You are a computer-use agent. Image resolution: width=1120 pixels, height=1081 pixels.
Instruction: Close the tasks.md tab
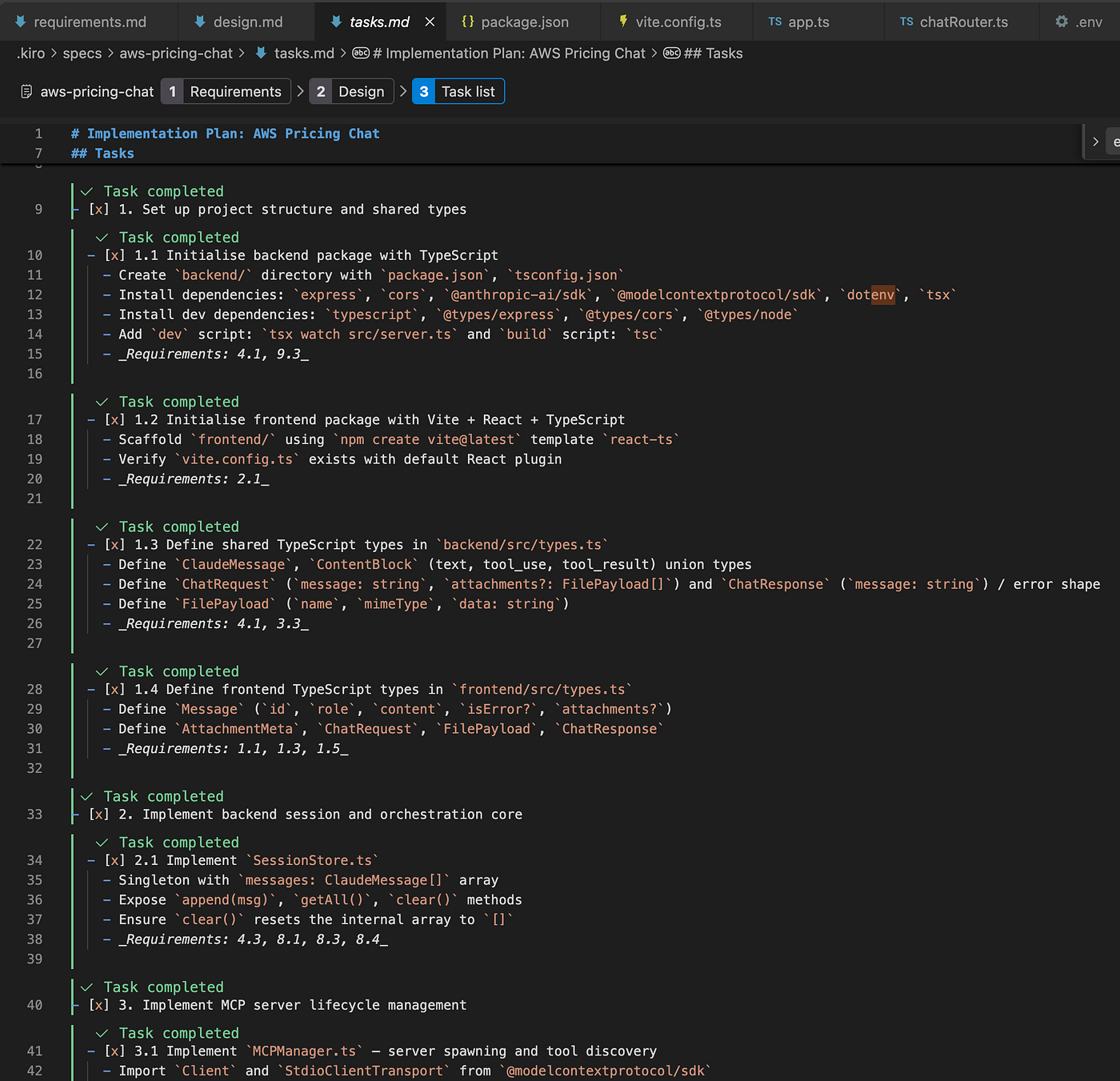click(x=430, y=22)
